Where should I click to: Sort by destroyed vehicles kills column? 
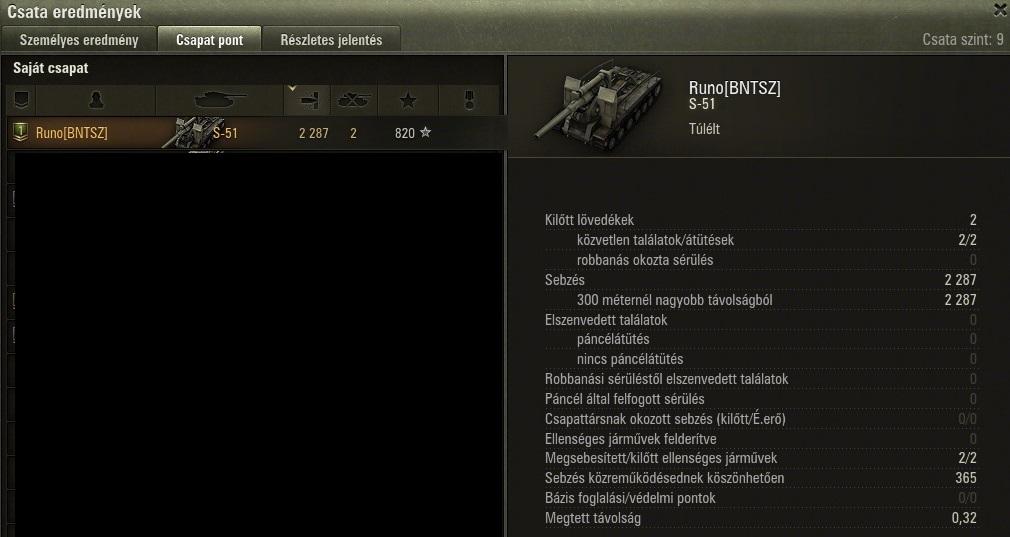tap(354, 100)
